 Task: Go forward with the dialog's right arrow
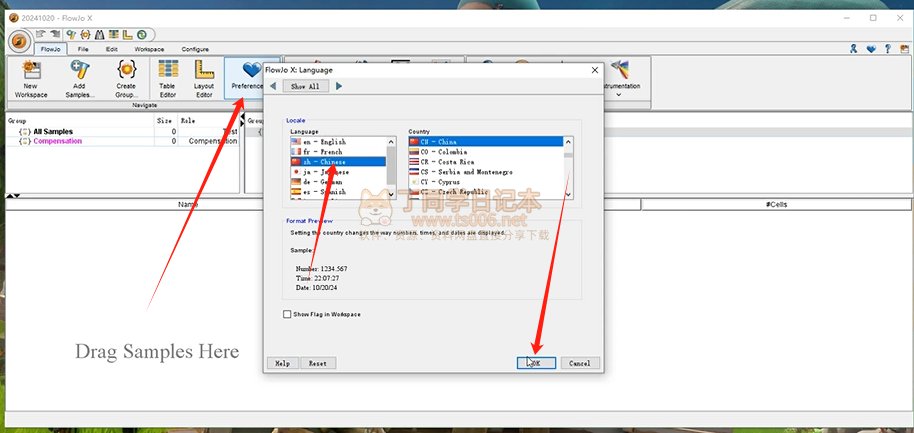tap(339, 86)
